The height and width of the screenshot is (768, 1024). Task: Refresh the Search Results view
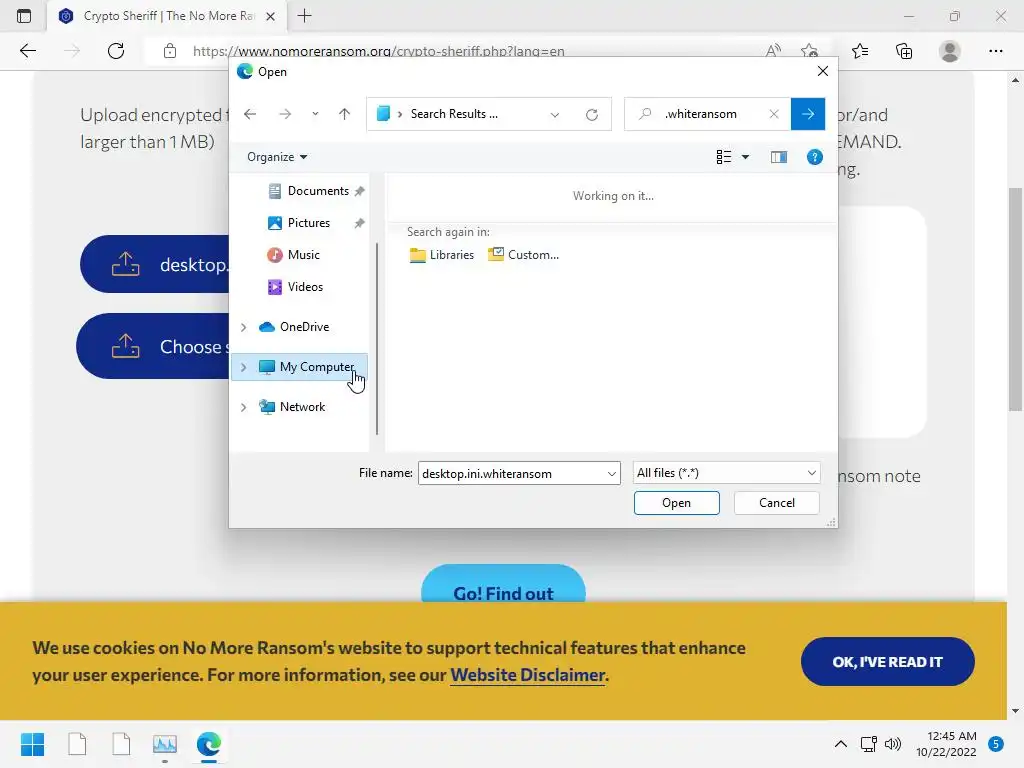click(x=592, y=114)
